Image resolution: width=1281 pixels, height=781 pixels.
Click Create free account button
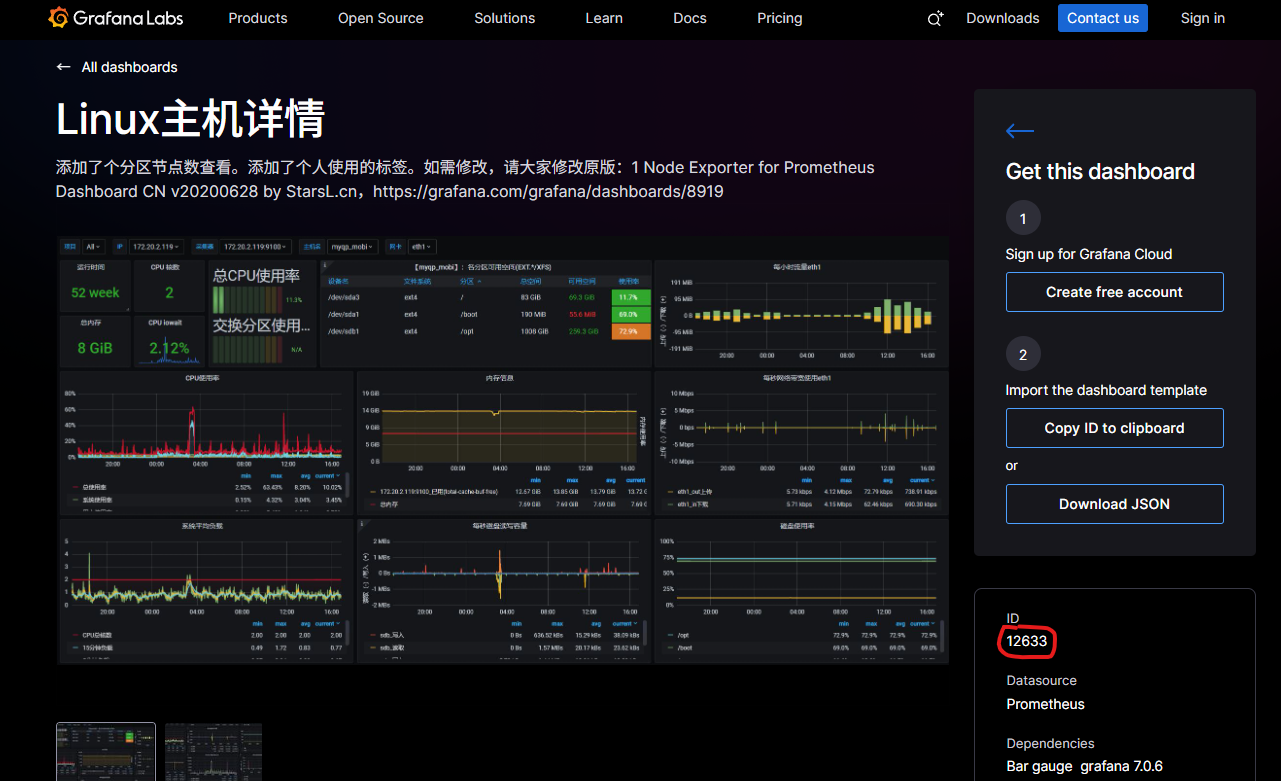[x=1114, y=292]
